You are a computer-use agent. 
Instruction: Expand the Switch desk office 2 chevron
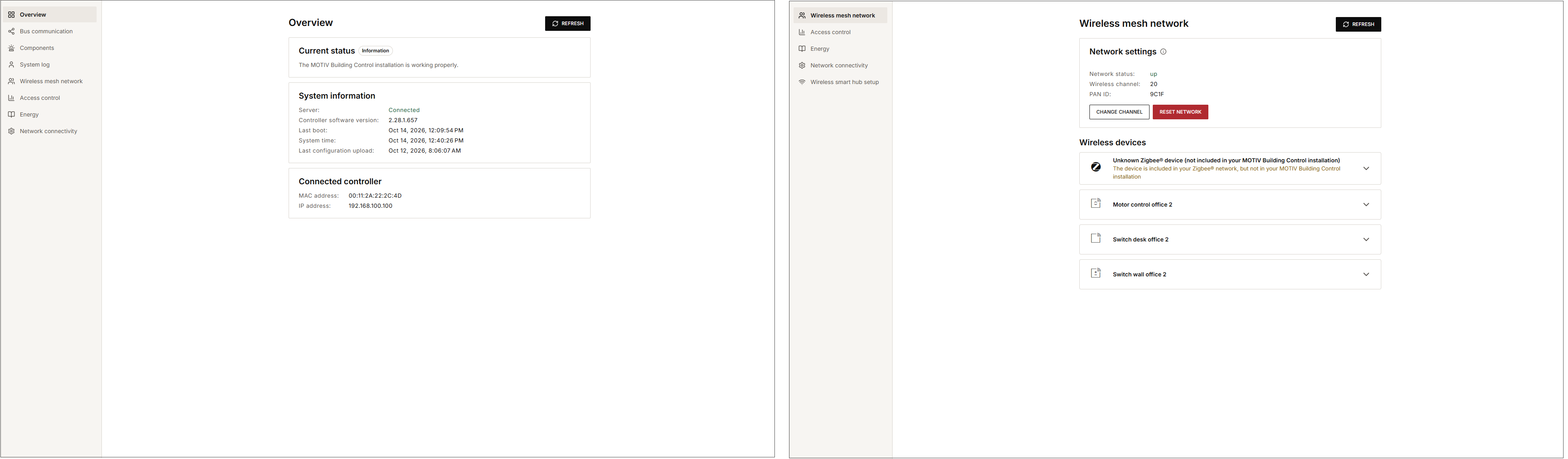click(x=1366, y=239)
